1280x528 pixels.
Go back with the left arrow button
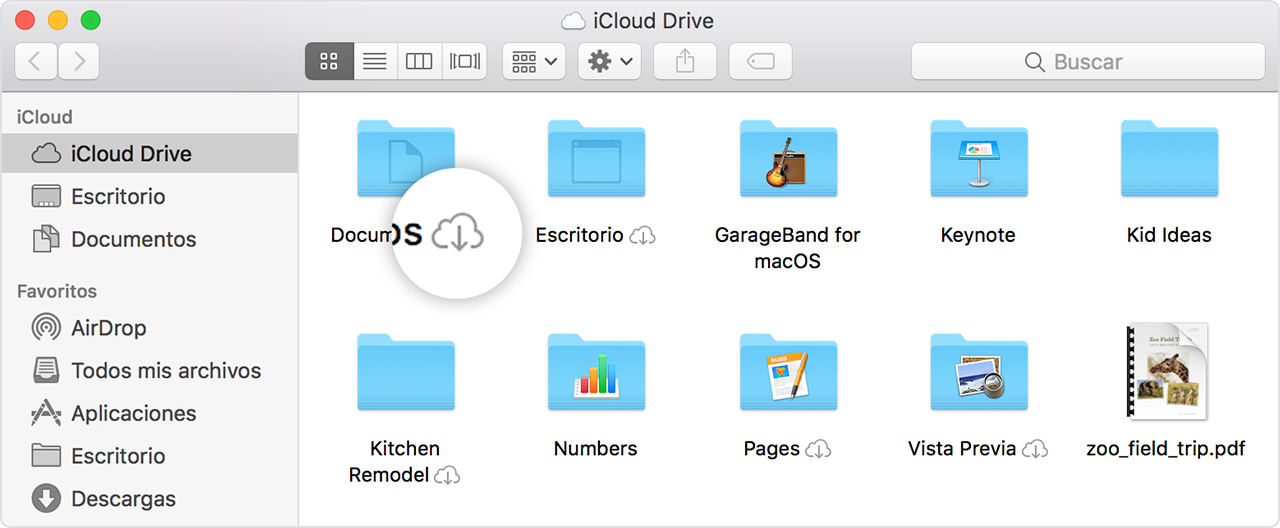click(x=35, y=62)
